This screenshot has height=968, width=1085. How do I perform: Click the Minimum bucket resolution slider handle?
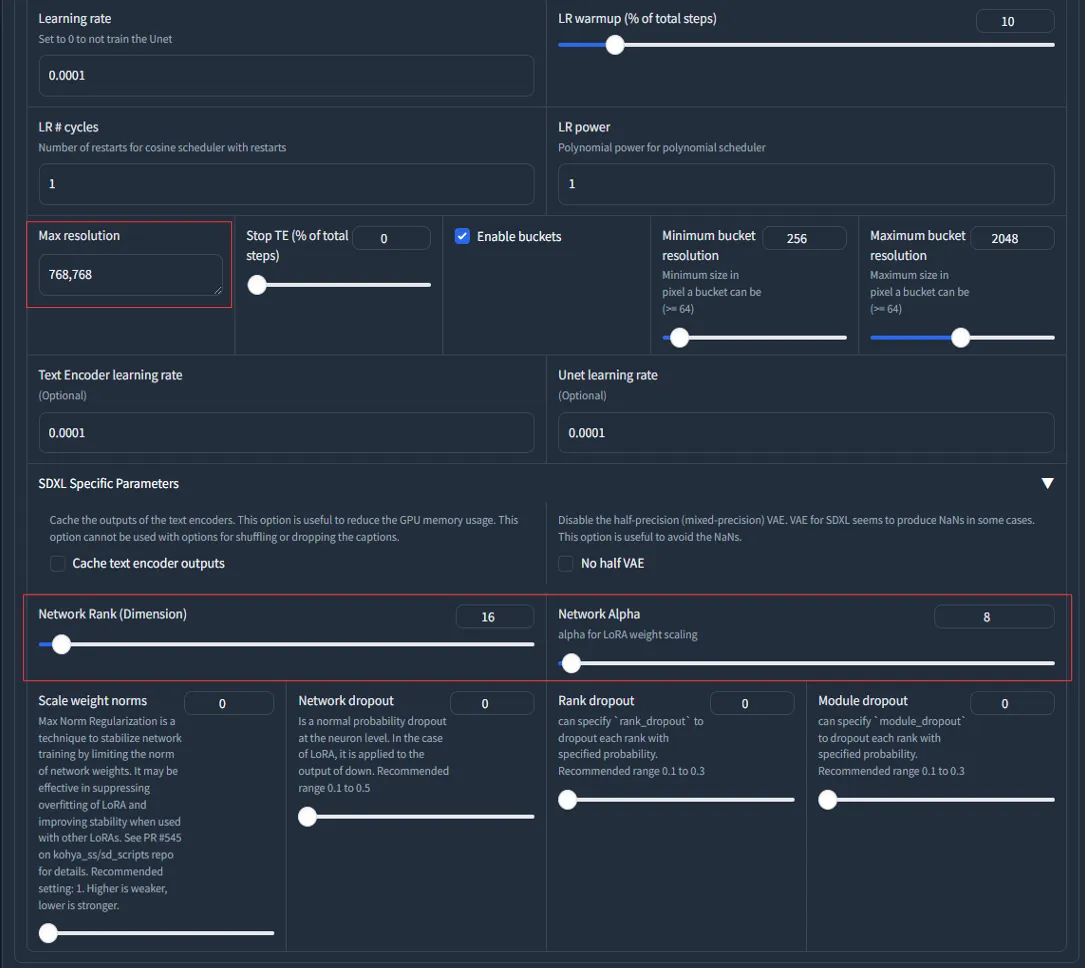click(680, 338)
